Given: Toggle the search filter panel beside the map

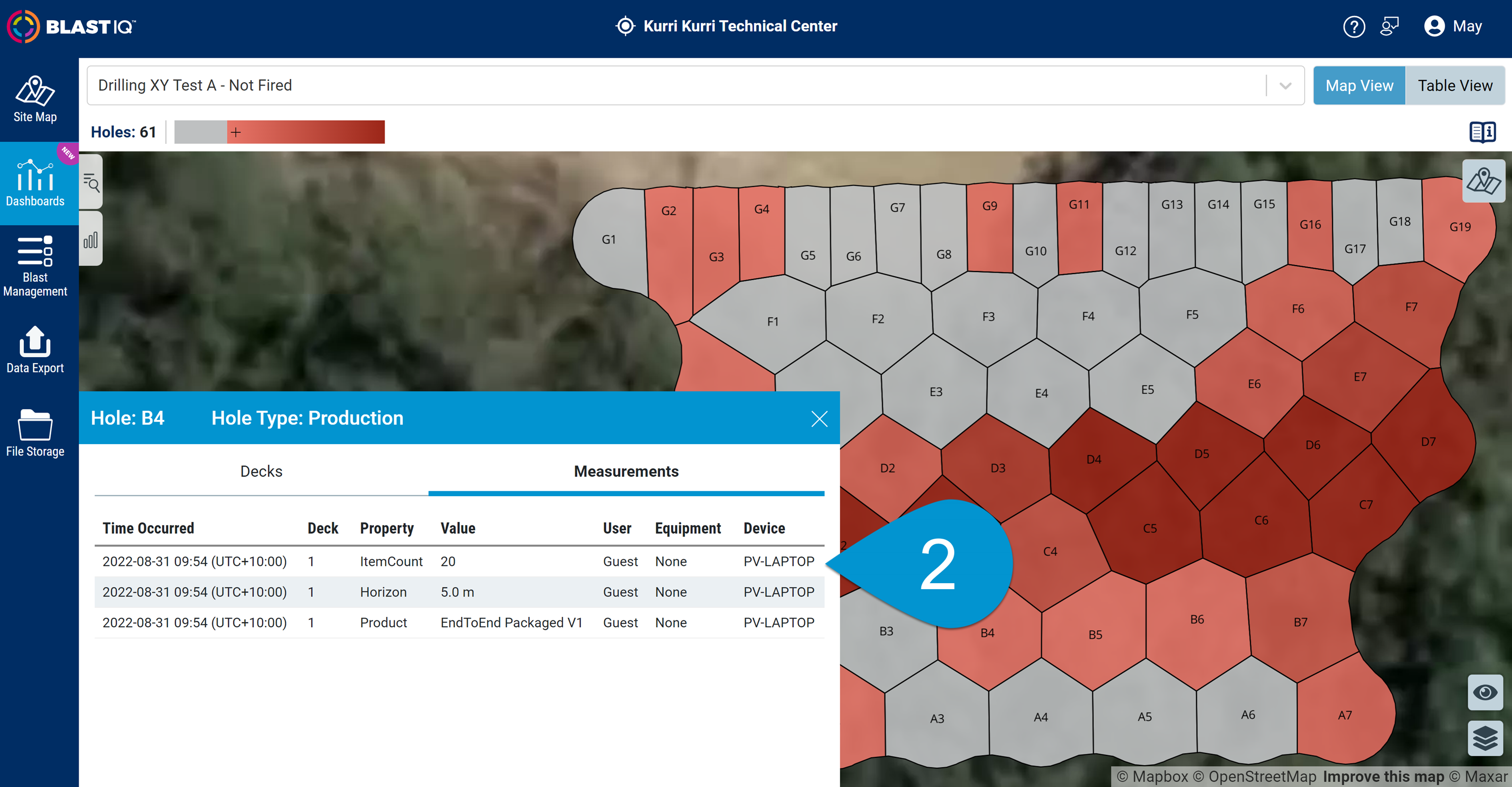Looking at the screenshot, I should point(91,182).
